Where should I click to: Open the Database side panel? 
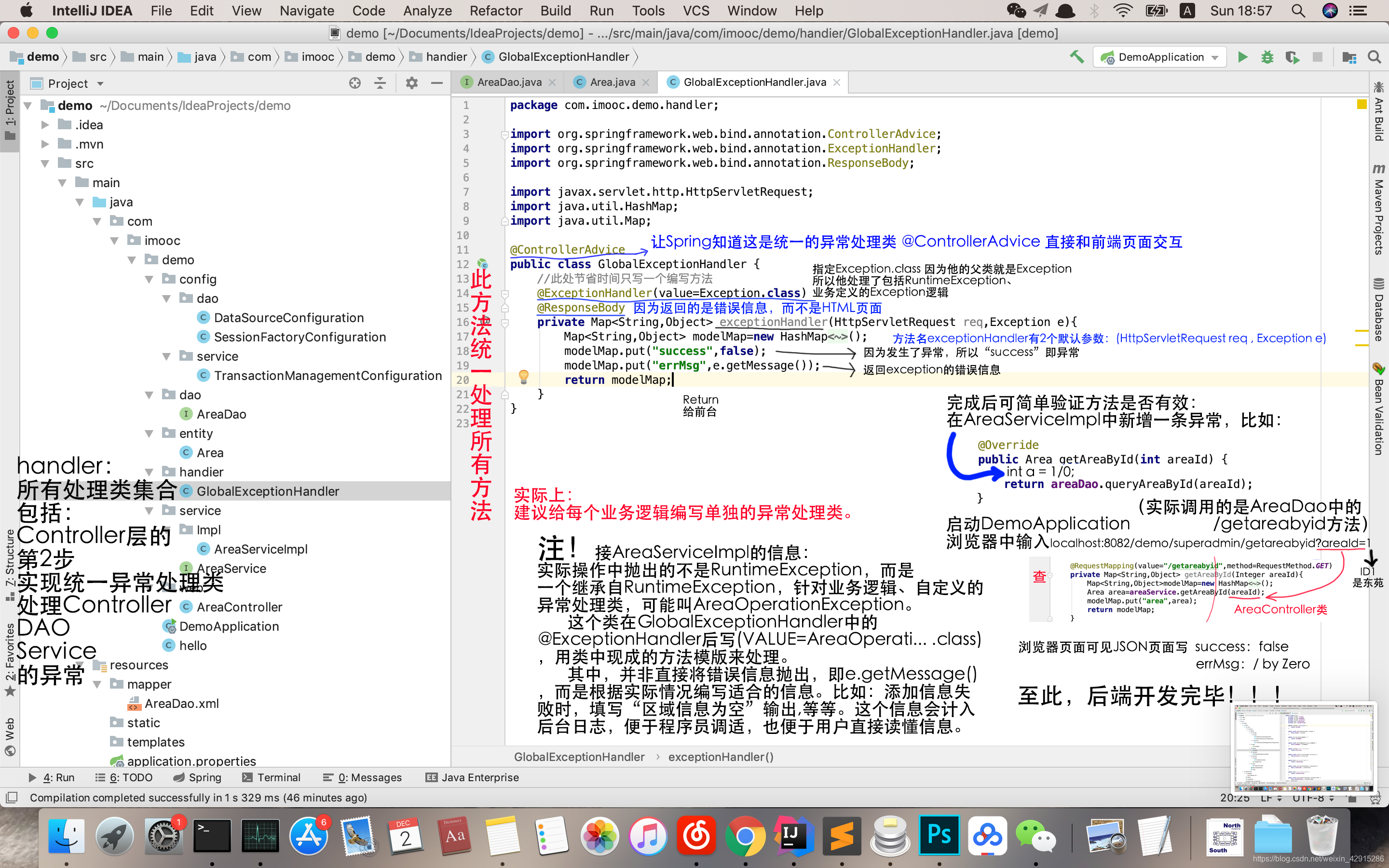click(x=1378, y=310)
